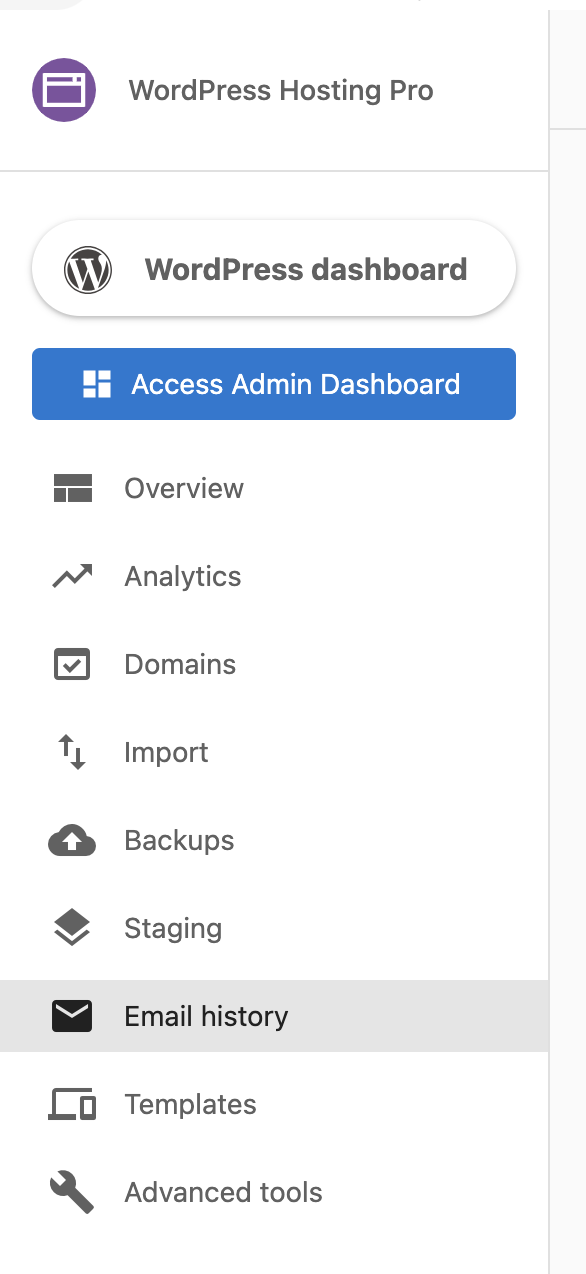Viewport: 586px width, 1274px height.
Task: Click the Advanced tools wrench icon
Action: [72, 1192]
